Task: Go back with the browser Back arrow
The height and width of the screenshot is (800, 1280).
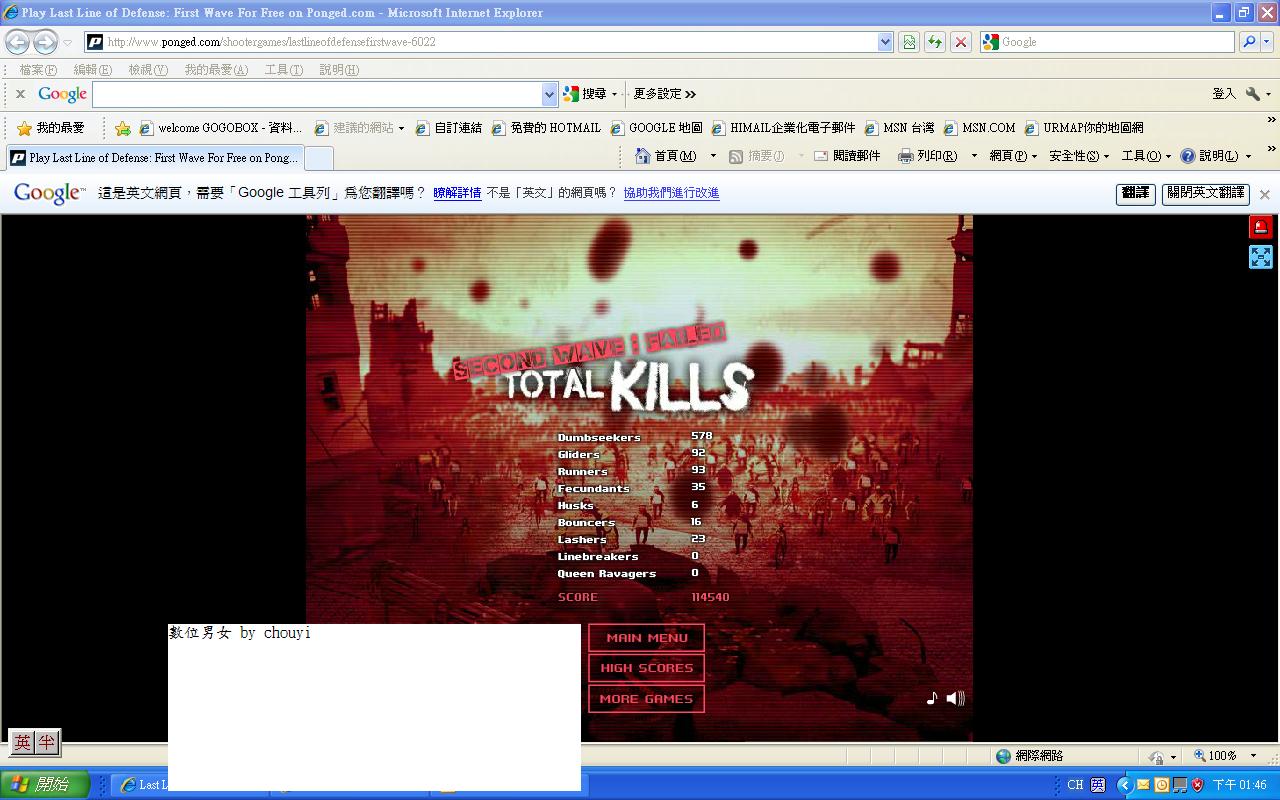Action: click(x=17, y=42)
